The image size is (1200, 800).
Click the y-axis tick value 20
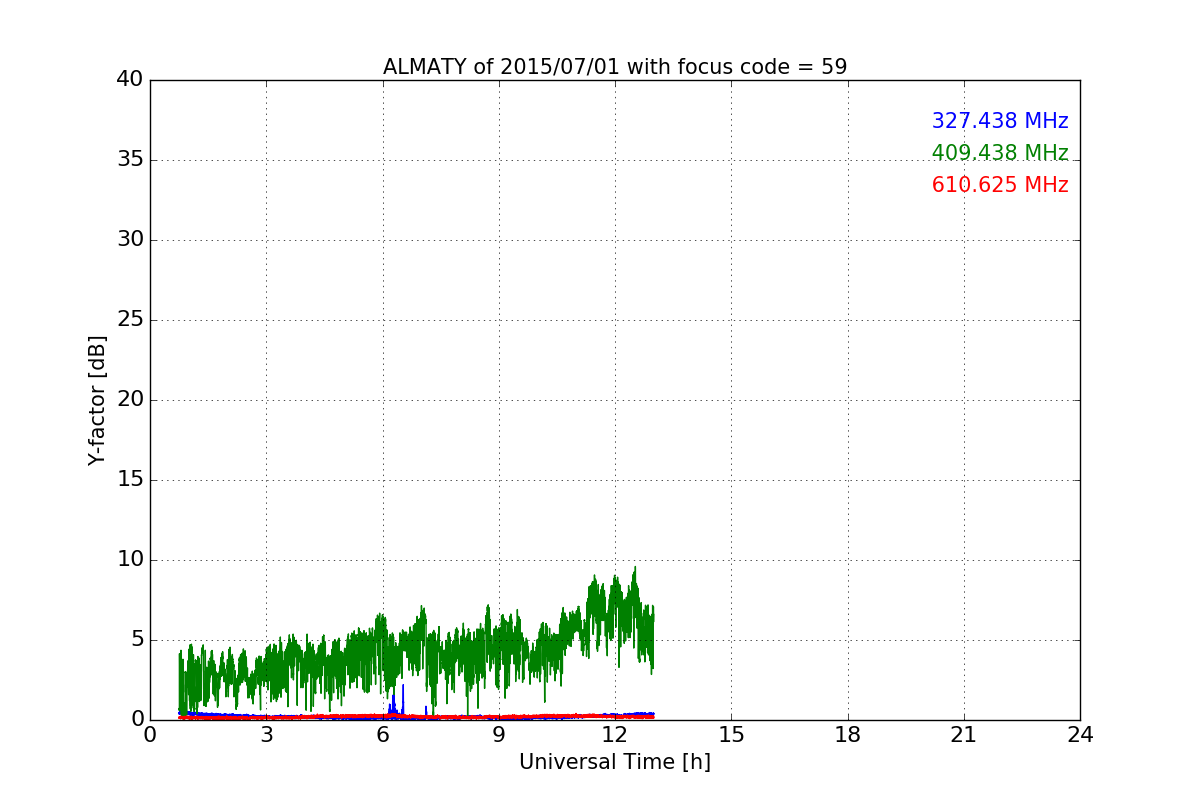[130, 400]
